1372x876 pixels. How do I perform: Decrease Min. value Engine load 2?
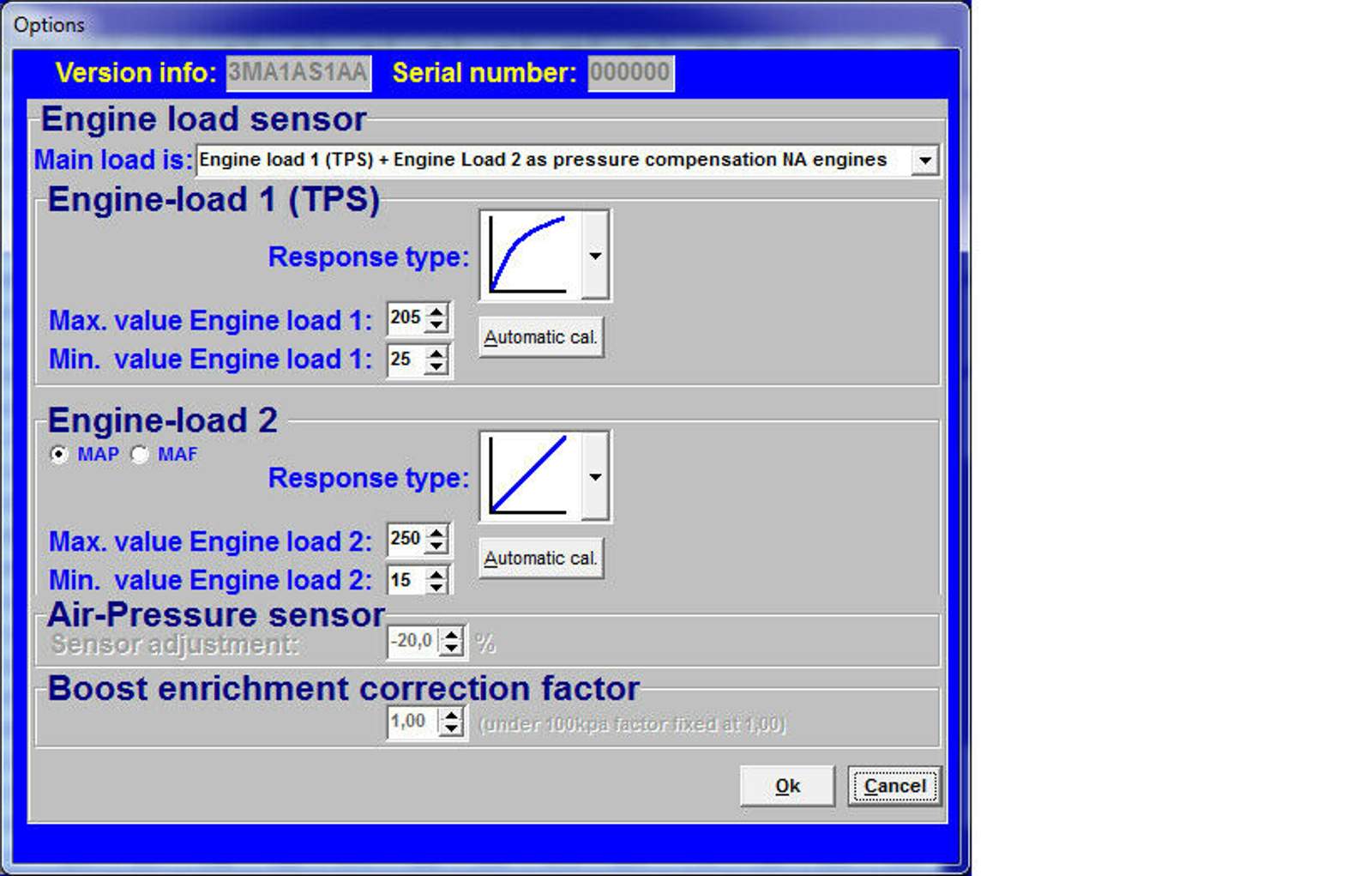437,588
